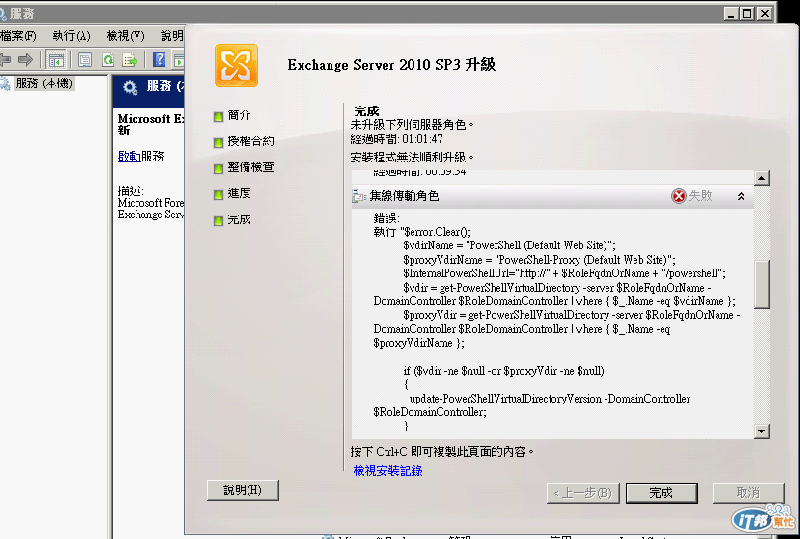
Task: Maximize the Services window
Action: 747,14
